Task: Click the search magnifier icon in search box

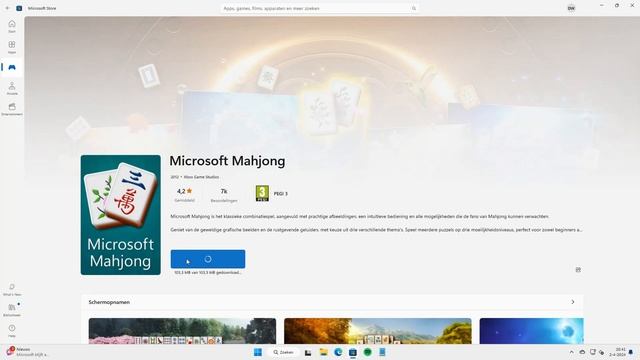Action: pyautogui.click(x=413, y=8)
